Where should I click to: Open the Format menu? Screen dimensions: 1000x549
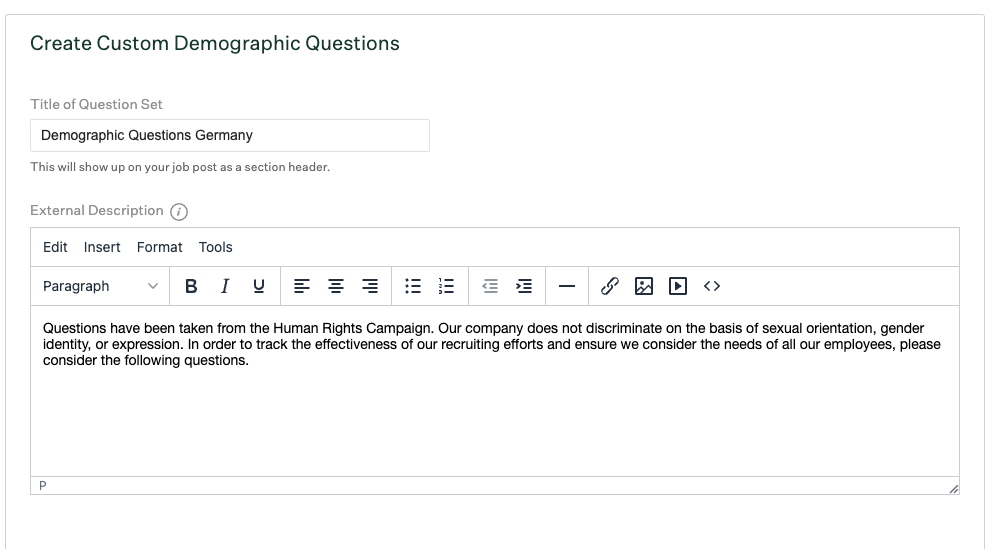159,247
